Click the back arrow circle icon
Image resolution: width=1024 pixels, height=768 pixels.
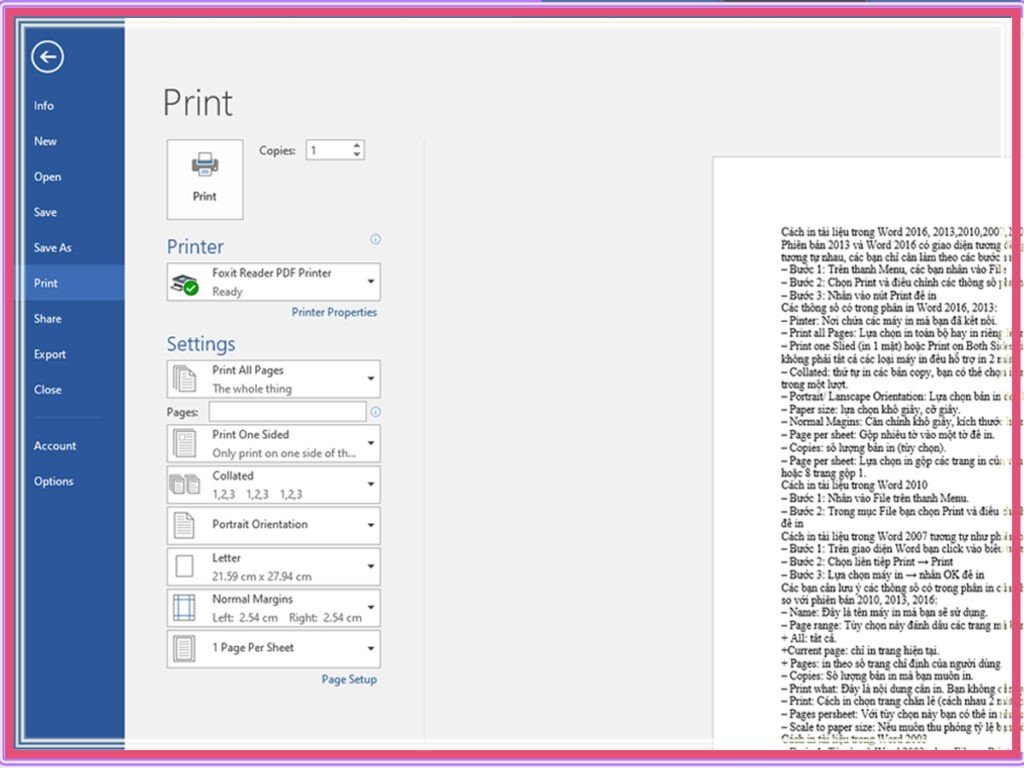(47, 57)
